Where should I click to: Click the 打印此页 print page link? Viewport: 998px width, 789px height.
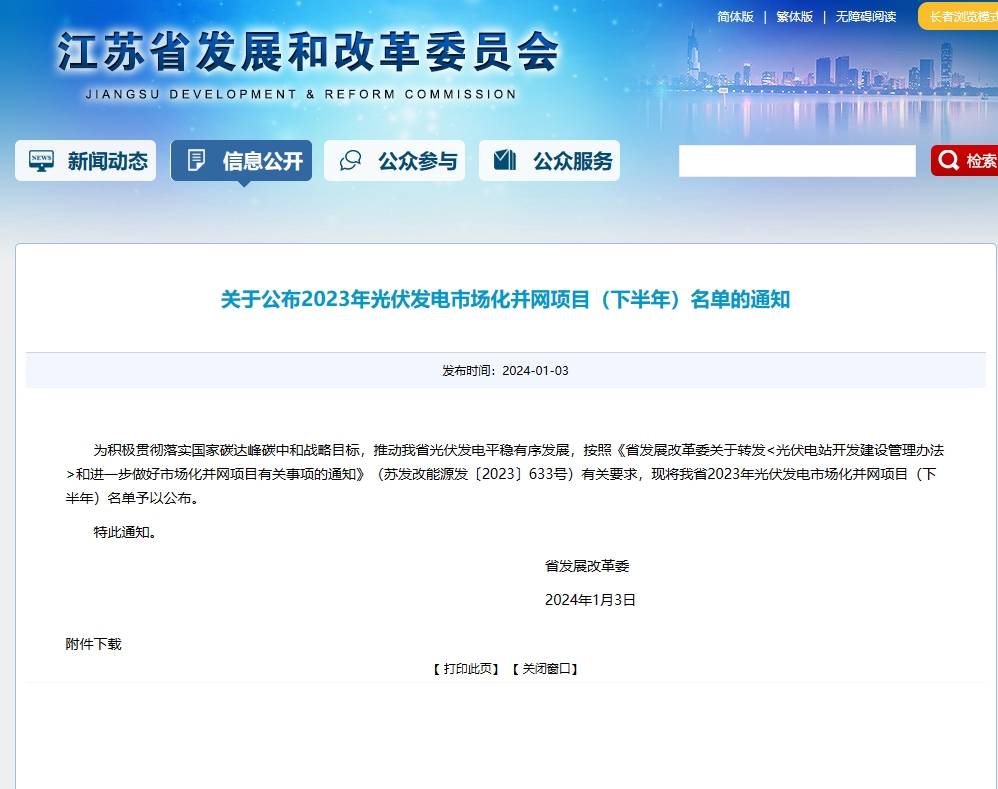pos(466,669)
